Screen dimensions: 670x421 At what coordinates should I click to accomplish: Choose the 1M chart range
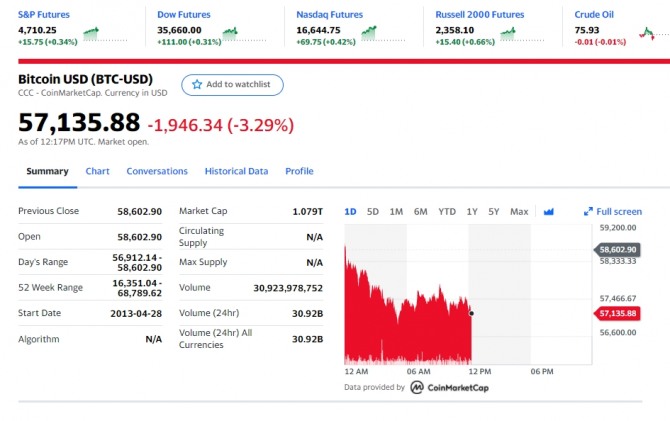point(396,211)
